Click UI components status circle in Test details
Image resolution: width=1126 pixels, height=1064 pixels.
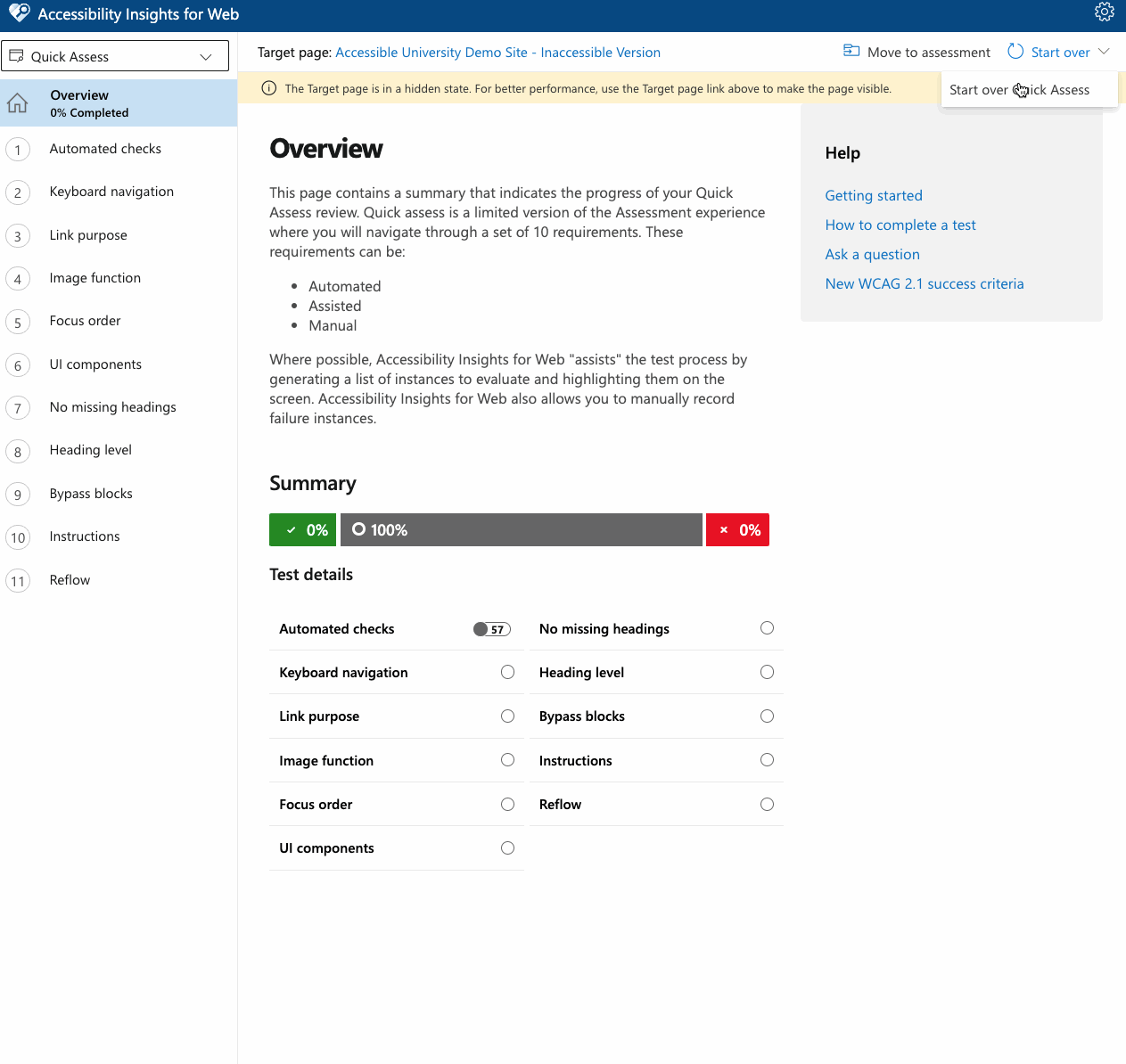coord(507,847)
